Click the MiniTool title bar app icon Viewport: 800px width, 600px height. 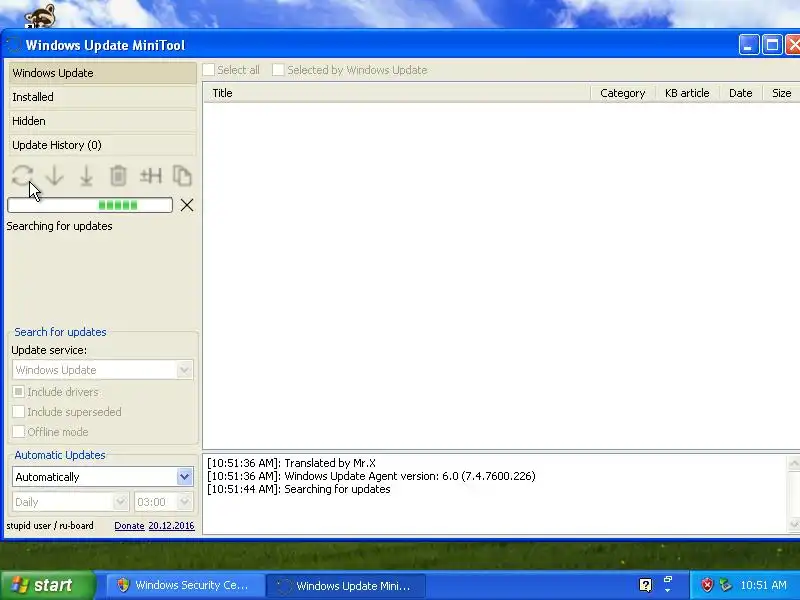(x=14, y=45)
